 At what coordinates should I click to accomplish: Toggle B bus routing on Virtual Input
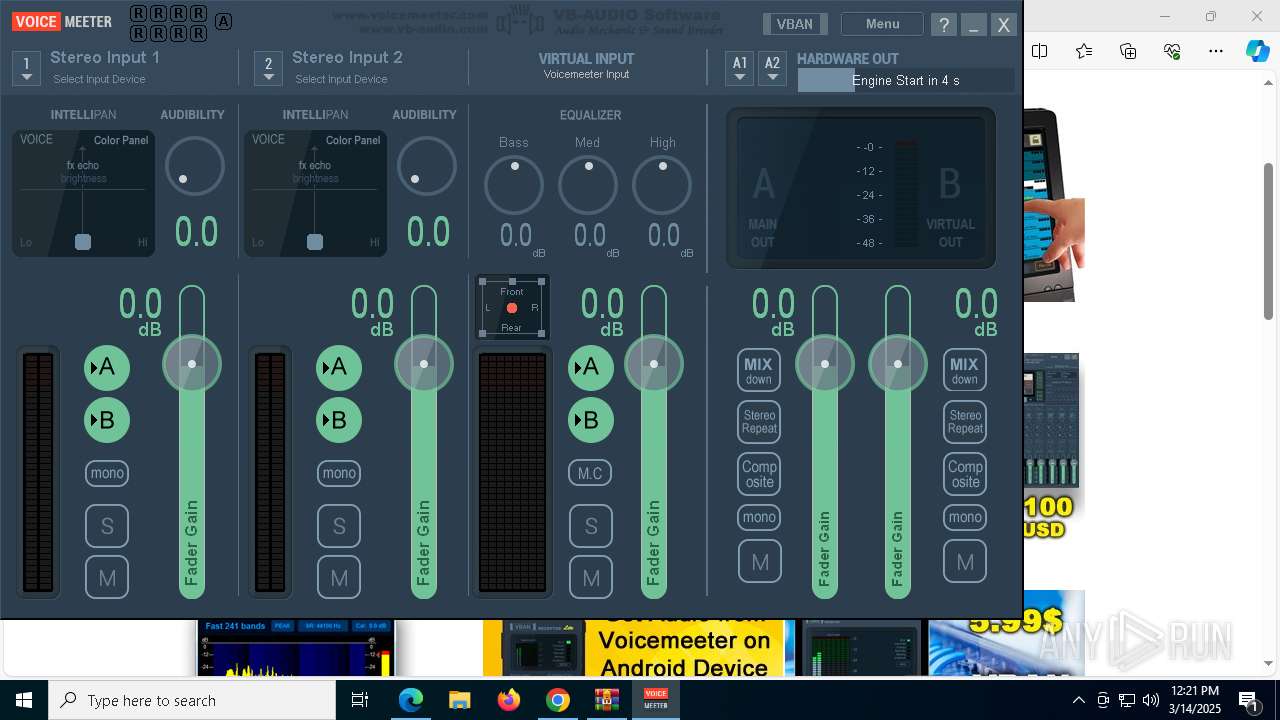(591, 420)
